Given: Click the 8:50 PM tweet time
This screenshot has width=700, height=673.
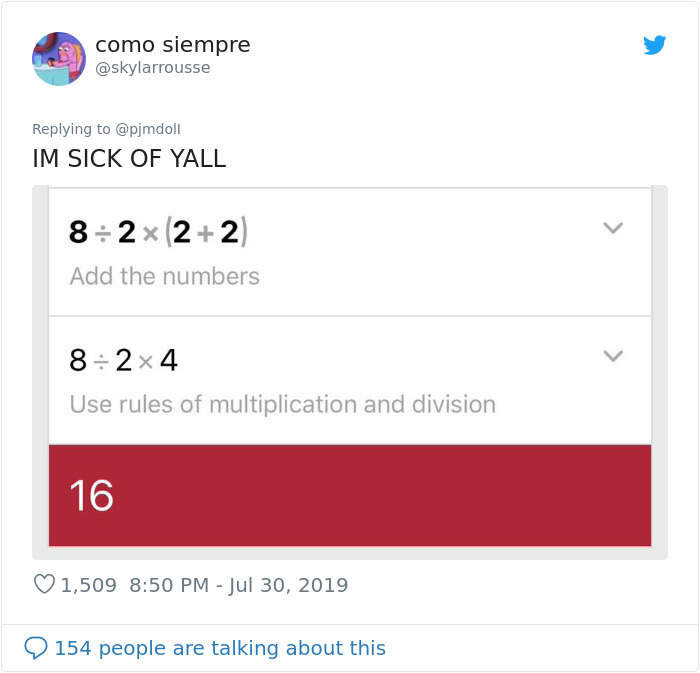Looking at the screenshot, I should pos(166,585).
